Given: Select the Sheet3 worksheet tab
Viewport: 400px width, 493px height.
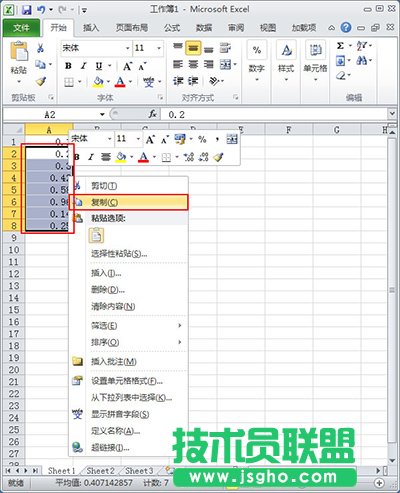Looking at the screenshot, I should click(139, 471).
